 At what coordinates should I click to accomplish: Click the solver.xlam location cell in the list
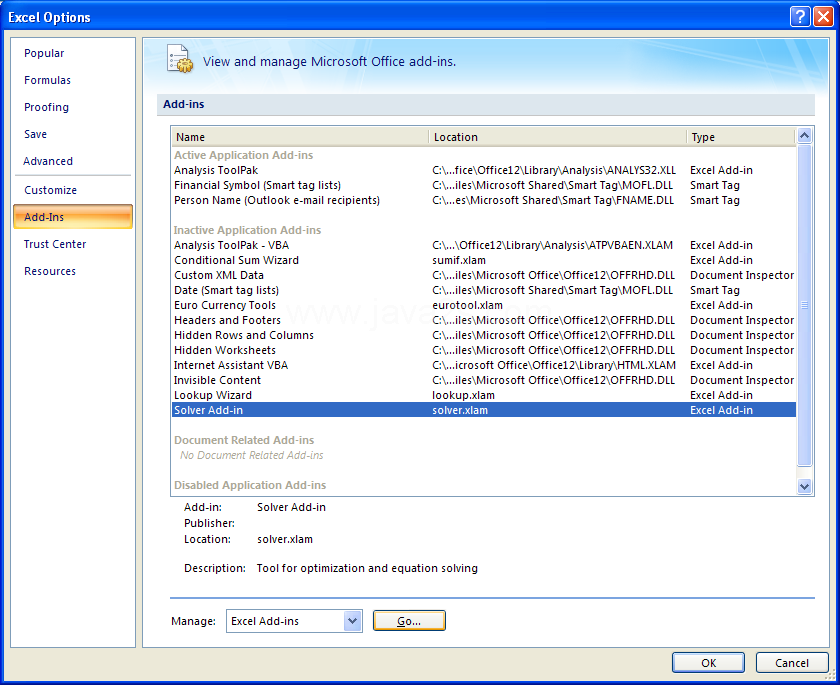[x=460, y=410]
